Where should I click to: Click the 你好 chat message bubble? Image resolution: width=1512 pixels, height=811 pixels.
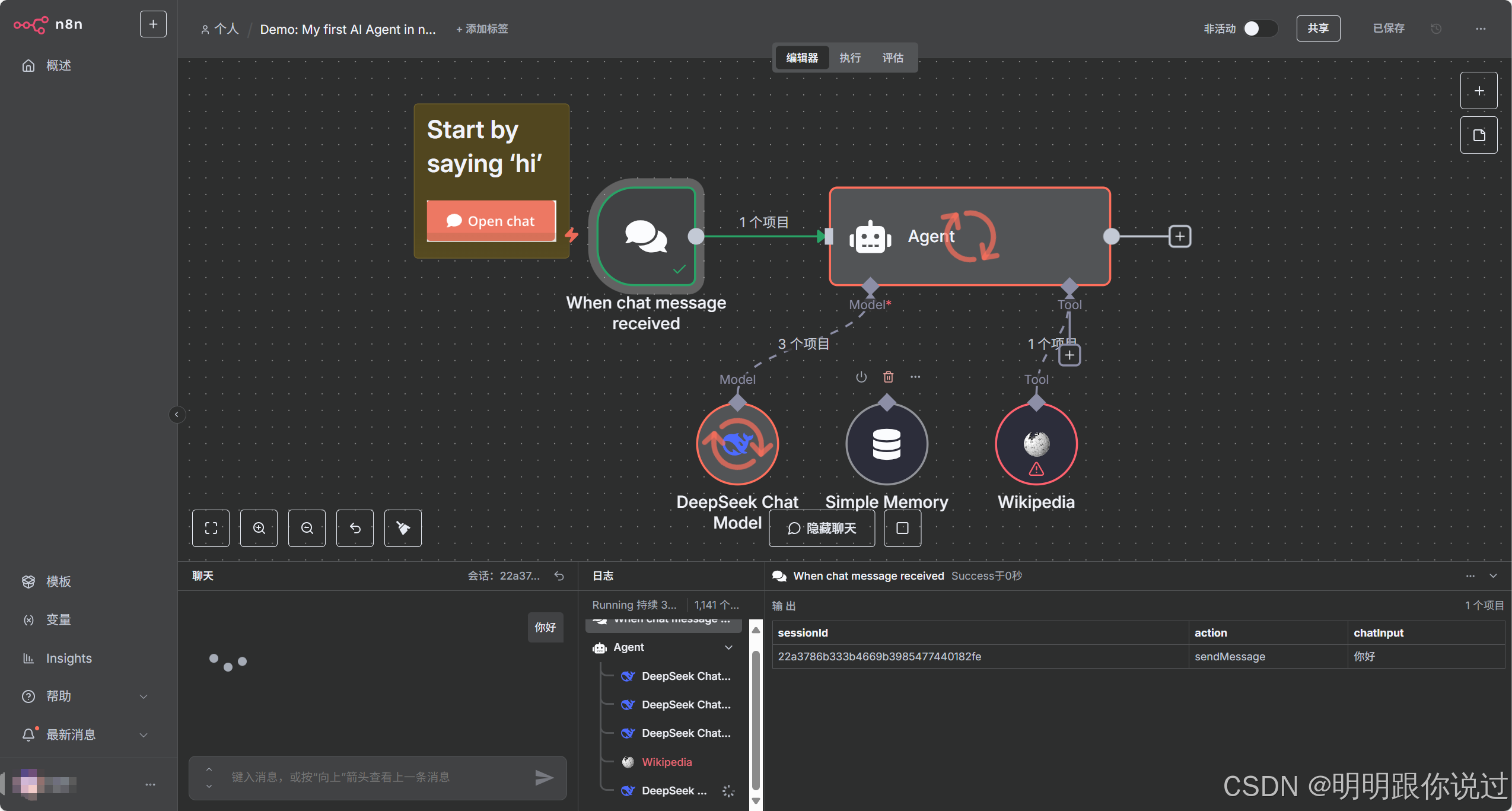(x=545, y=627)
